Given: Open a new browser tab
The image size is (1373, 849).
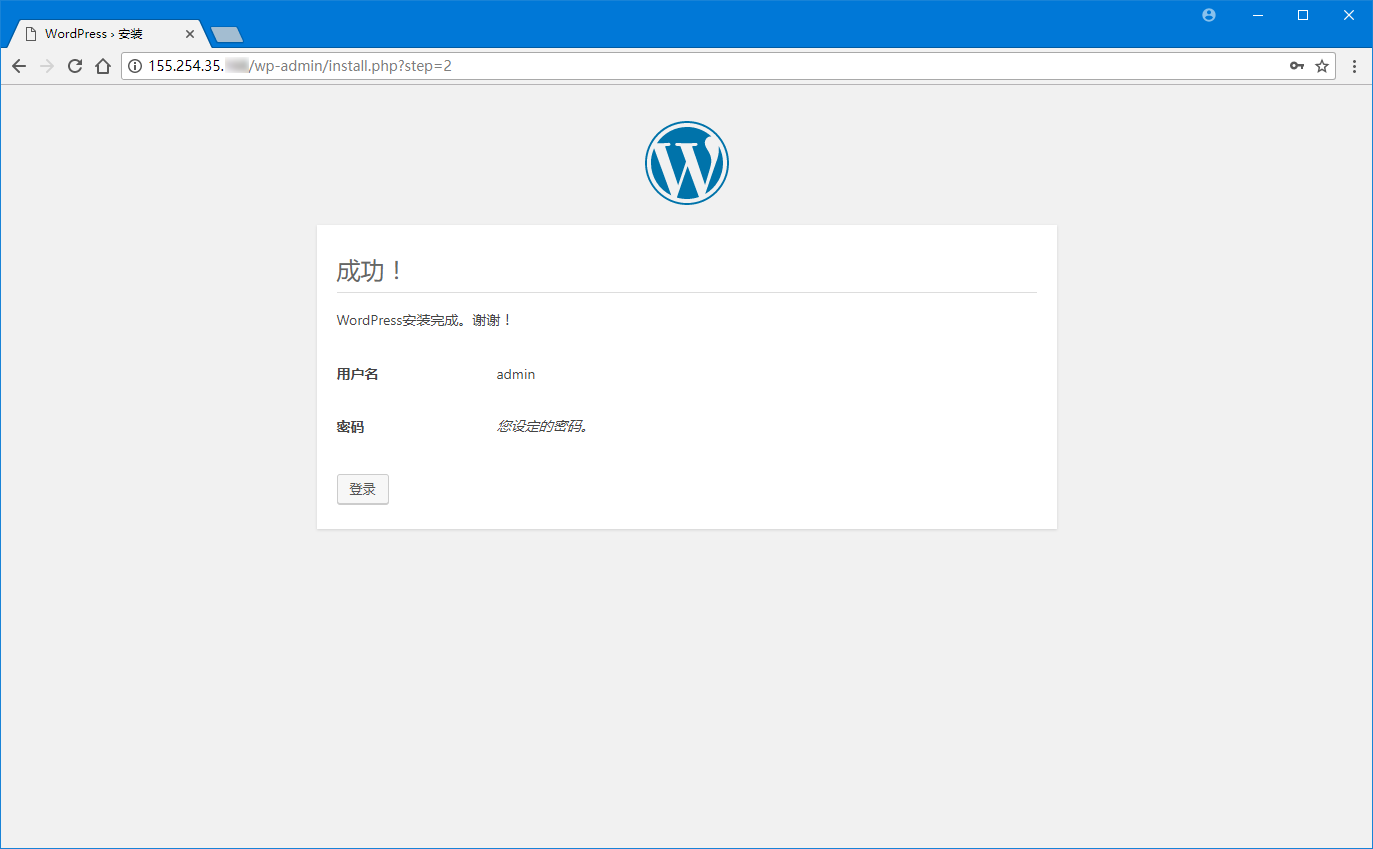Looking at the screenshot, I should click(227, 35).
